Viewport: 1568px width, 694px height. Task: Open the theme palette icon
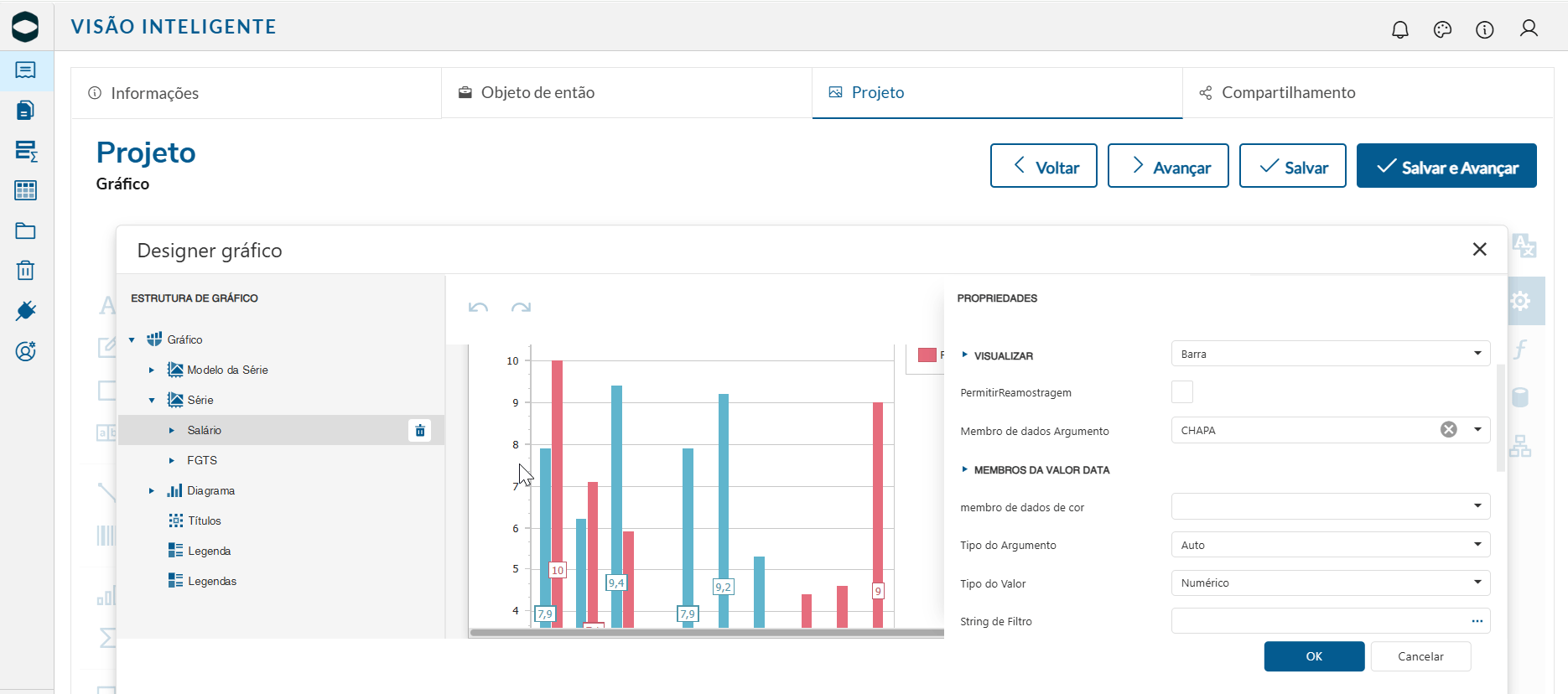pos(1442,29)
